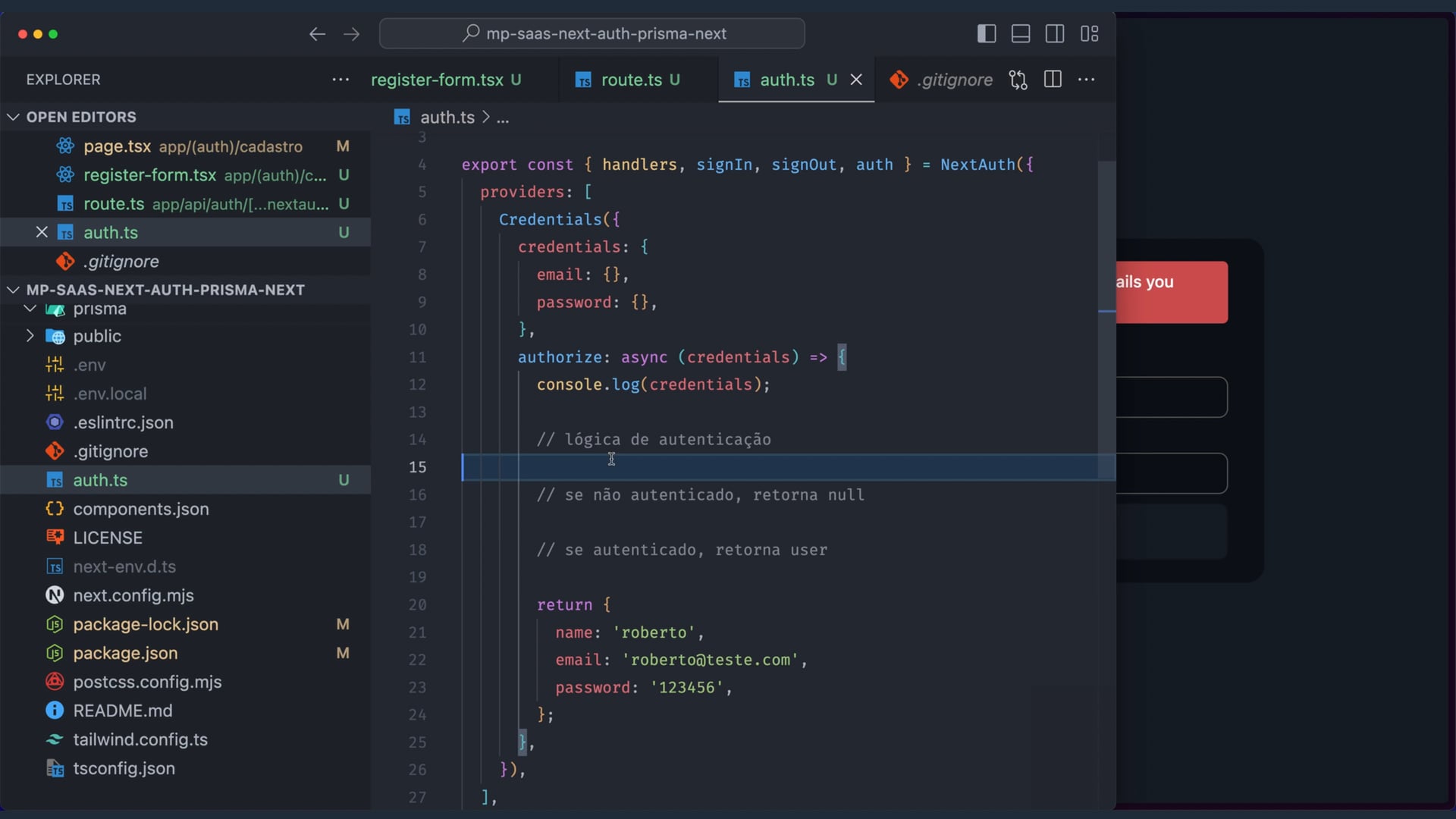Click the go forward arrow

pyautogui.click(x=351, y=33)
